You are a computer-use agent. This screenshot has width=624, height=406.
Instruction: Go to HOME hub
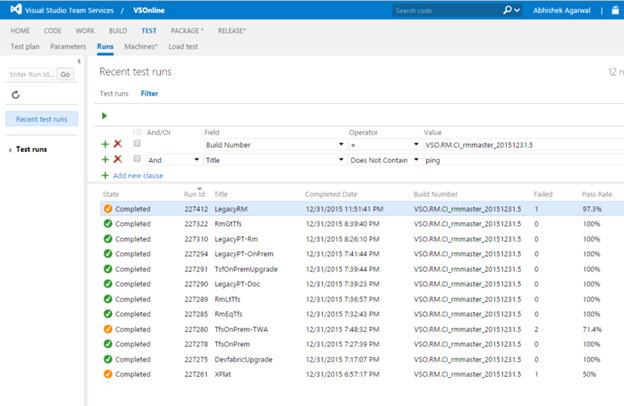(x=20, y=31)
